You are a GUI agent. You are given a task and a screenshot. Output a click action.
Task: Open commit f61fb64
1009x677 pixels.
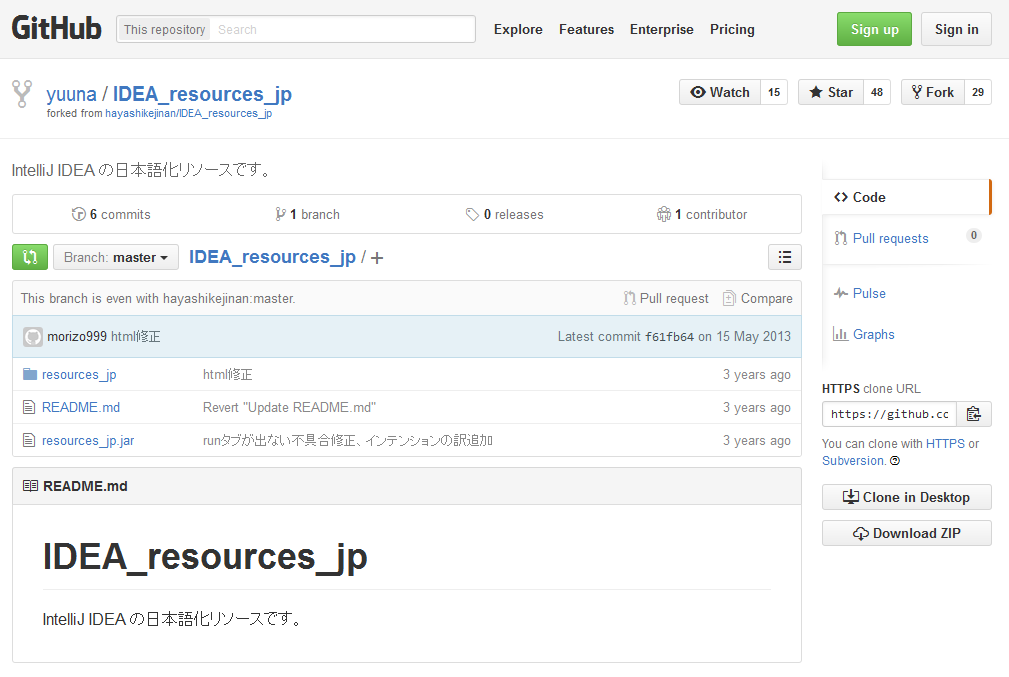coord(669,337)
